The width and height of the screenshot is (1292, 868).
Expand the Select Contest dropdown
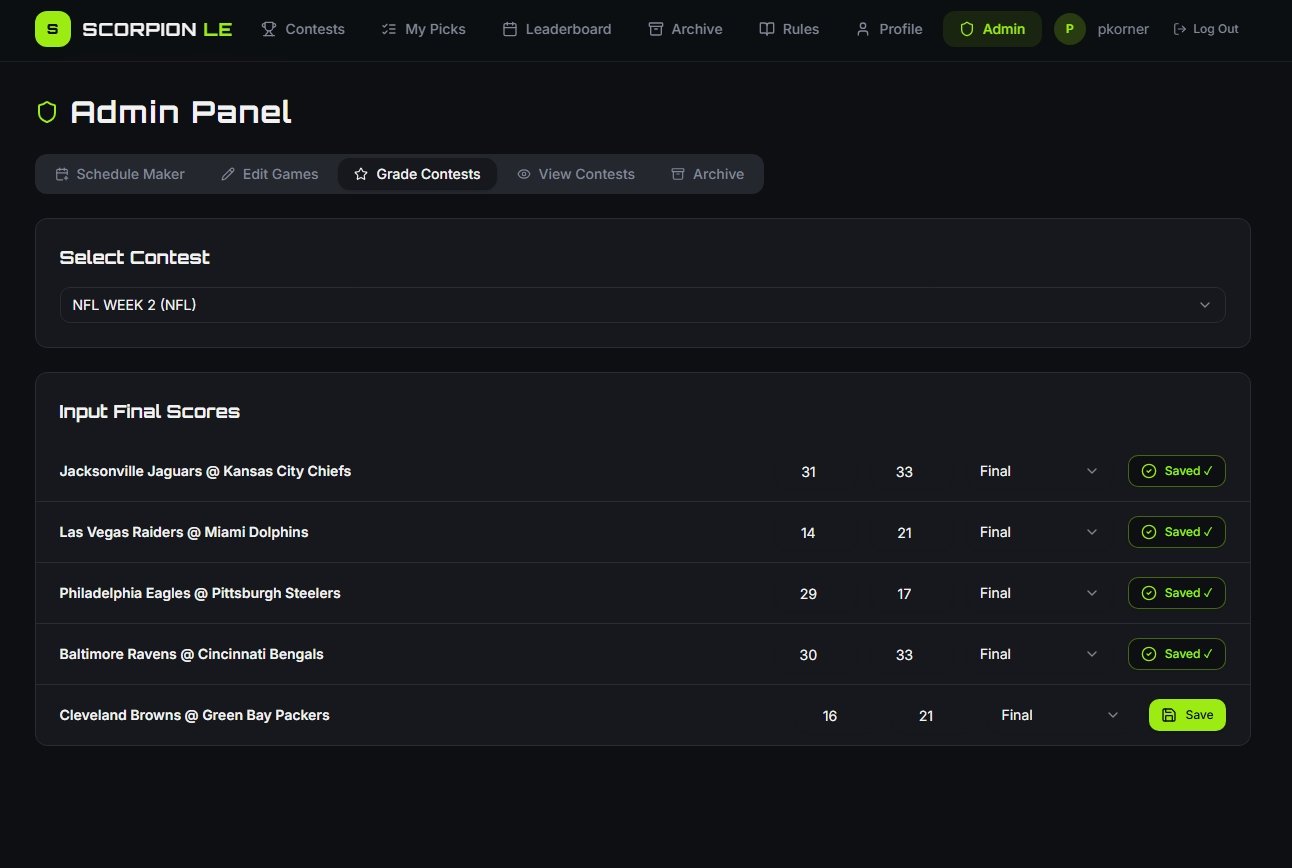(642, 305)
